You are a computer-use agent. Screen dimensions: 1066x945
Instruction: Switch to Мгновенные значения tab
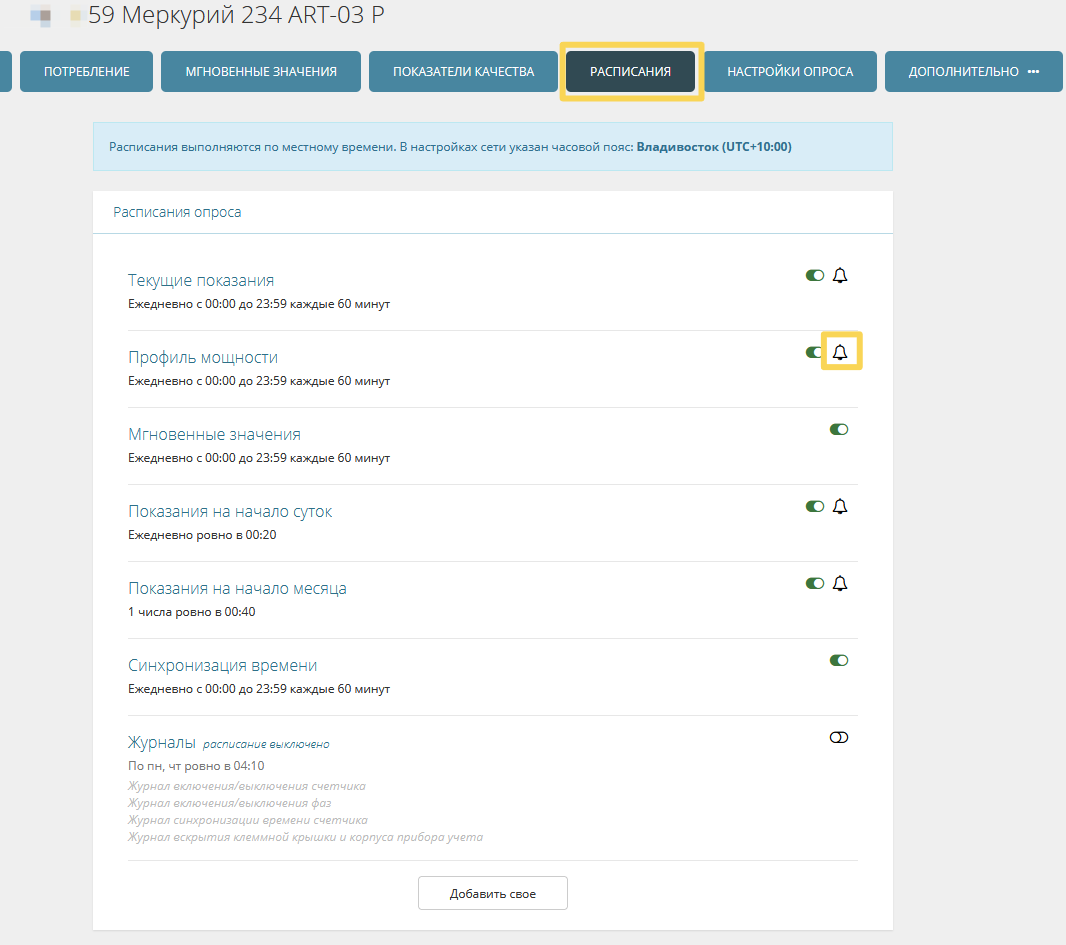click(x=261, y=71)
